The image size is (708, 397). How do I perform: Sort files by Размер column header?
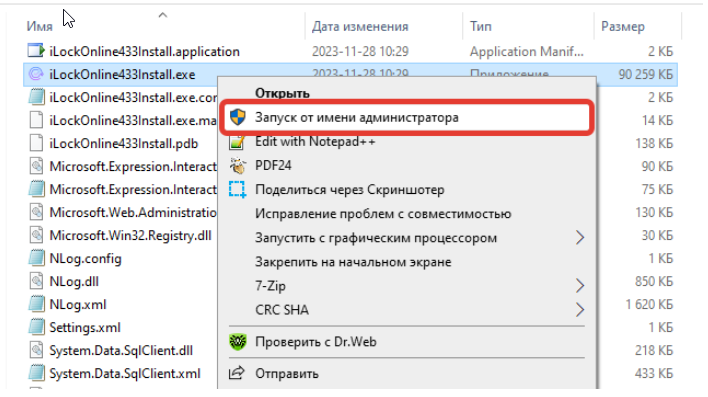coord(623,27)
